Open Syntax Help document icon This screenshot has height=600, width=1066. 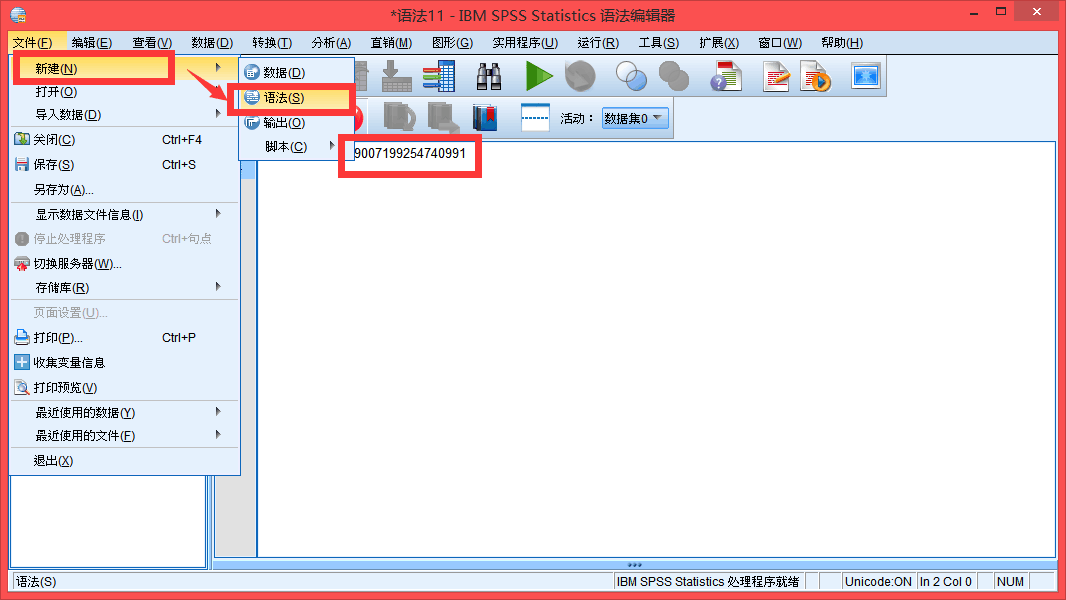point(726,76)
